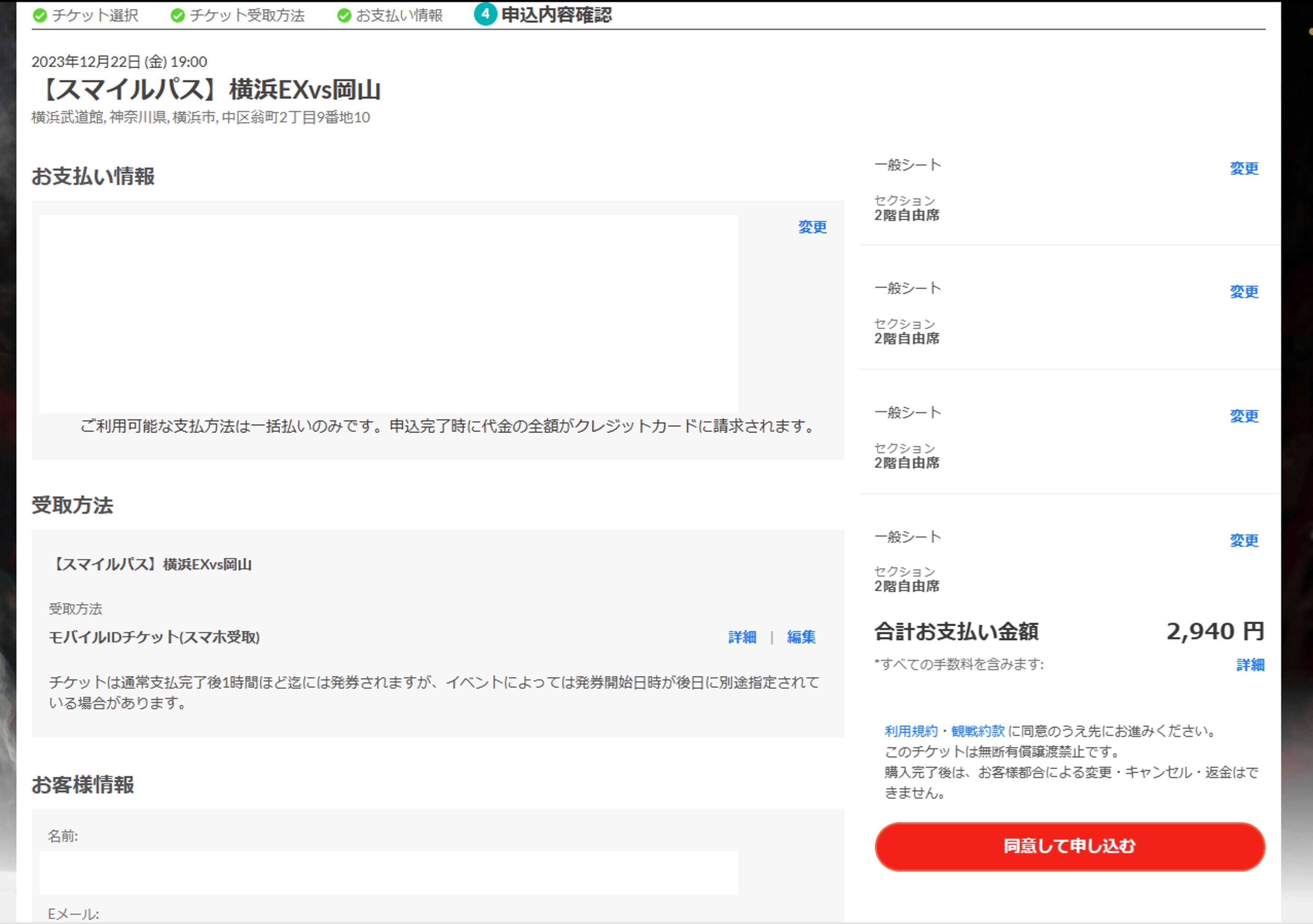Open the 観戦約款 link
The height and width of the screenshot is (924, 1313).
pyautogui.click(x=978, y=731)
